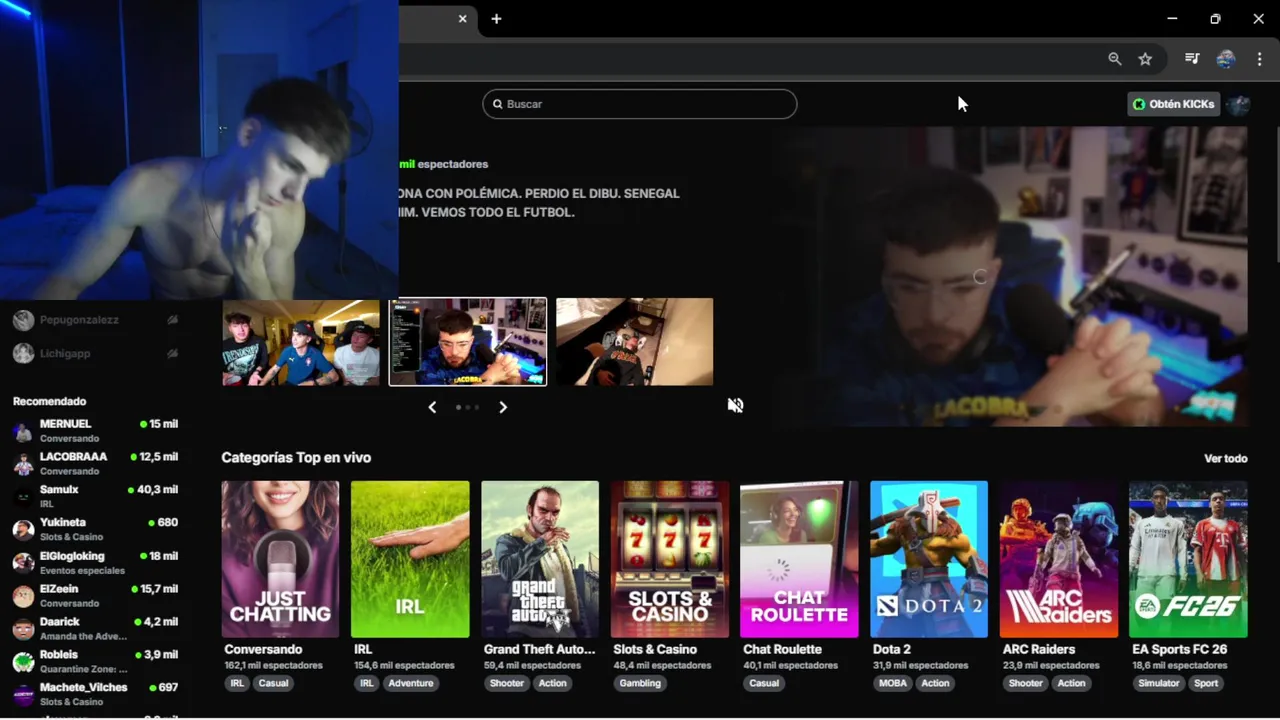Click ElGlogloking's avatar icon
This screenshot has height=720, width=1280.
(23, 564)
